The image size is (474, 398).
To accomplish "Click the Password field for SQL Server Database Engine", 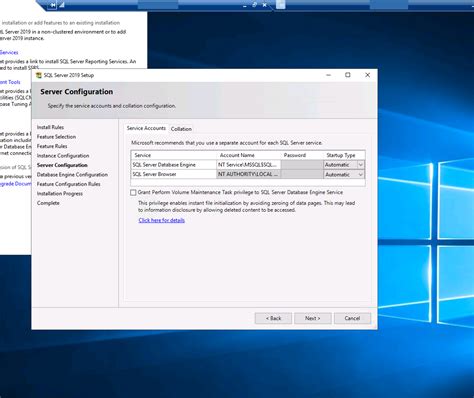I will (x=302, y=165).
